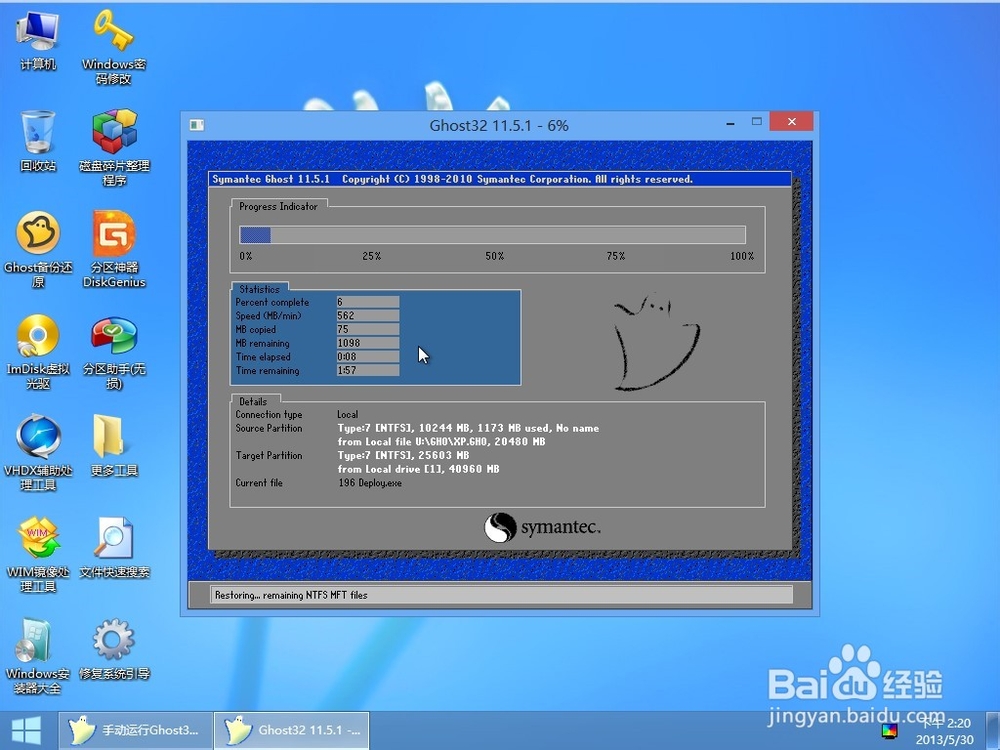Minimize the Ghost32 window

click(x=730, y=122)
